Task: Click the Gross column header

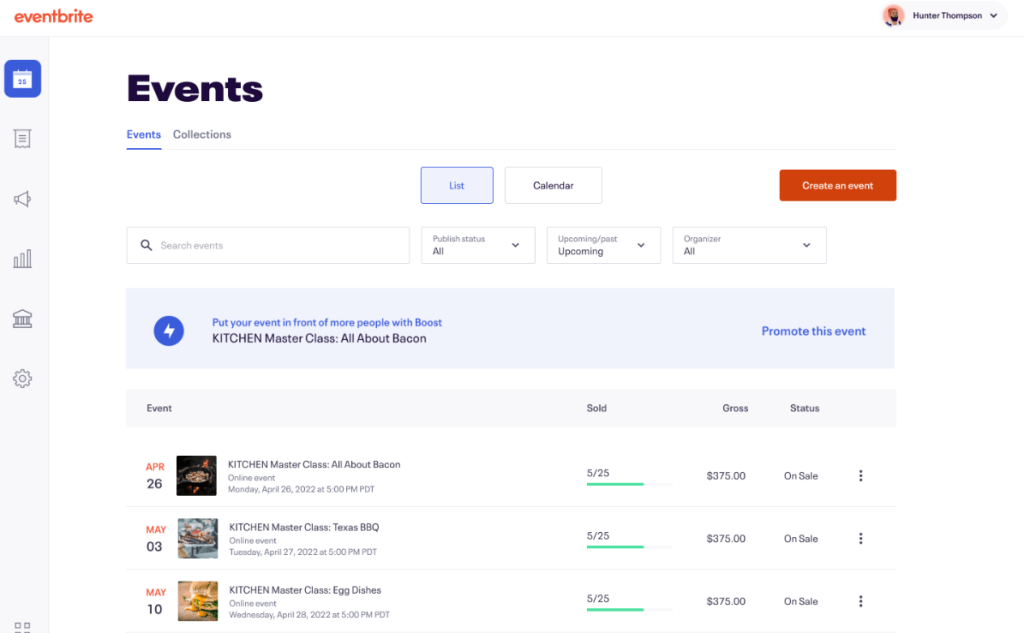Action: pos(735,408)
